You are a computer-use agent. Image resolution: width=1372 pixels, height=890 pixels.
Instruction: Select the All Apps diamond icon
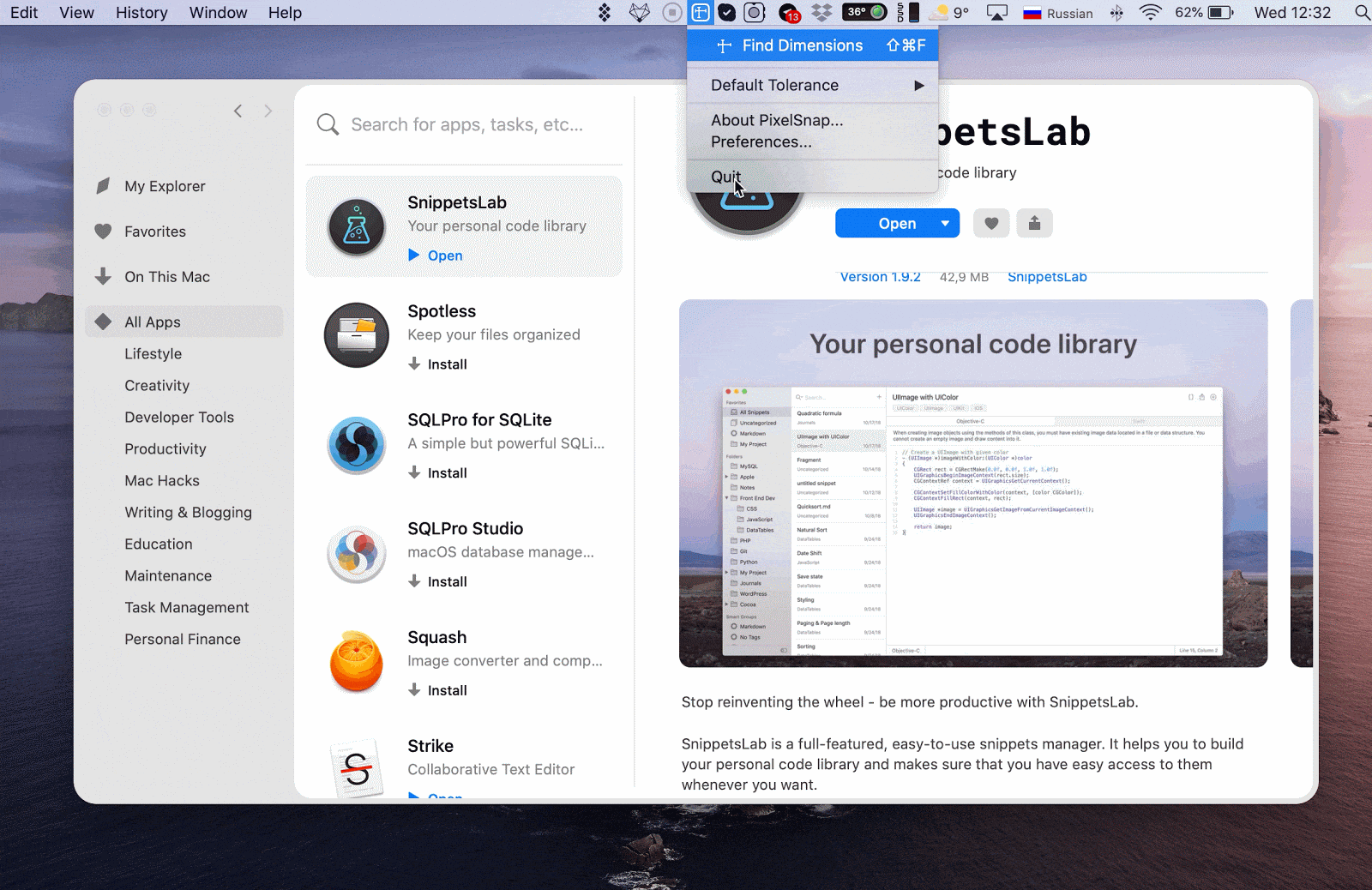(x=103, y=322)
